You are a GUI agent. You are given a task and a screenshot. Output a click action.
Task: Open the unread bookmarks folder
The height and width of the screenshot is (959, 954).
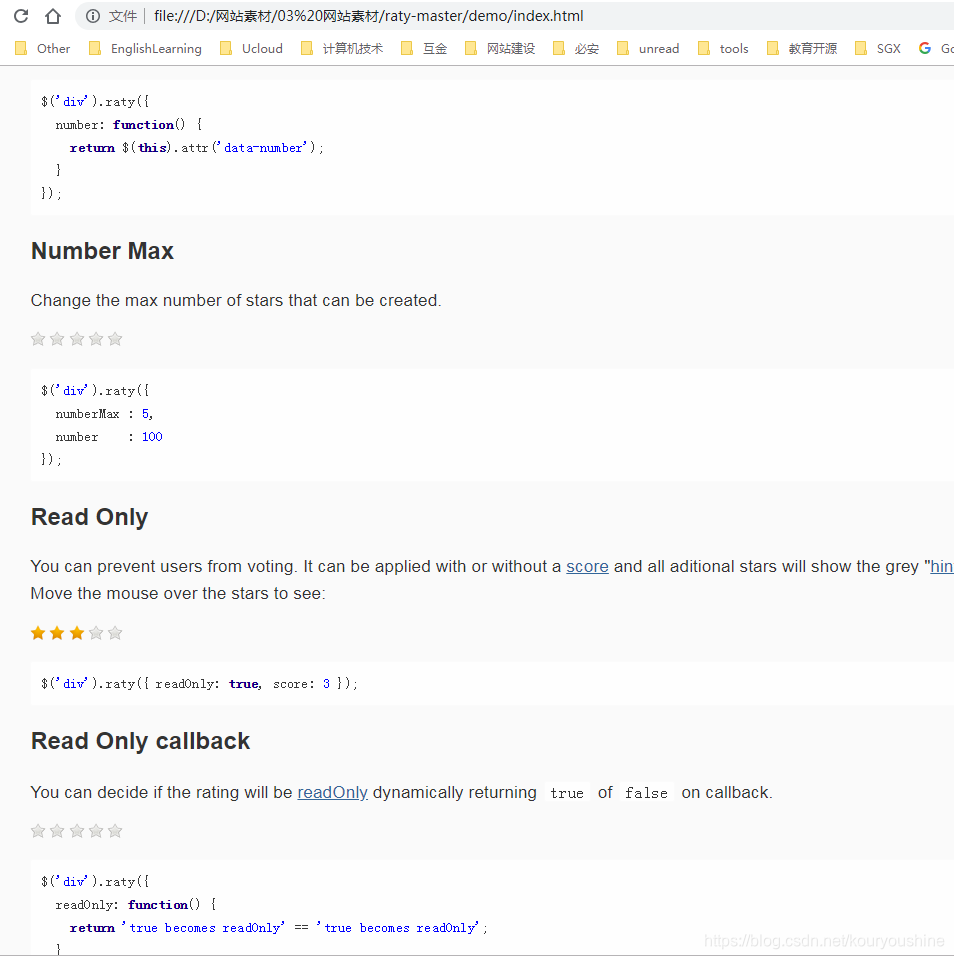(648, 48)
